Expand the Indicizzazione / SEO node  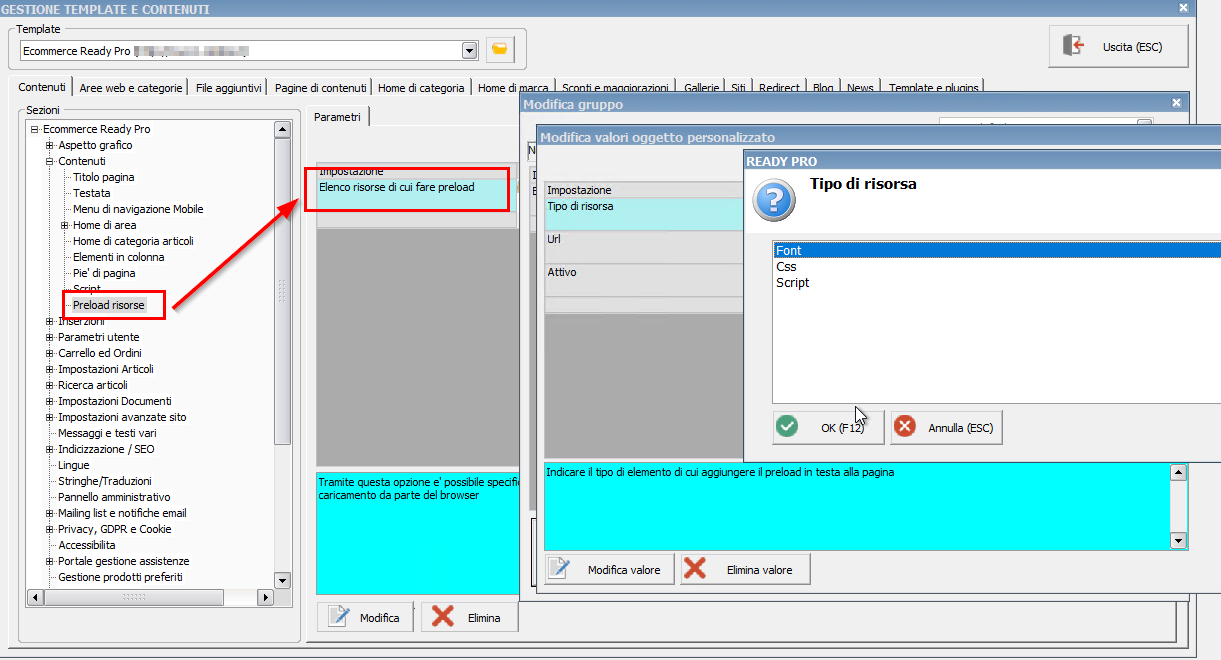50,449
